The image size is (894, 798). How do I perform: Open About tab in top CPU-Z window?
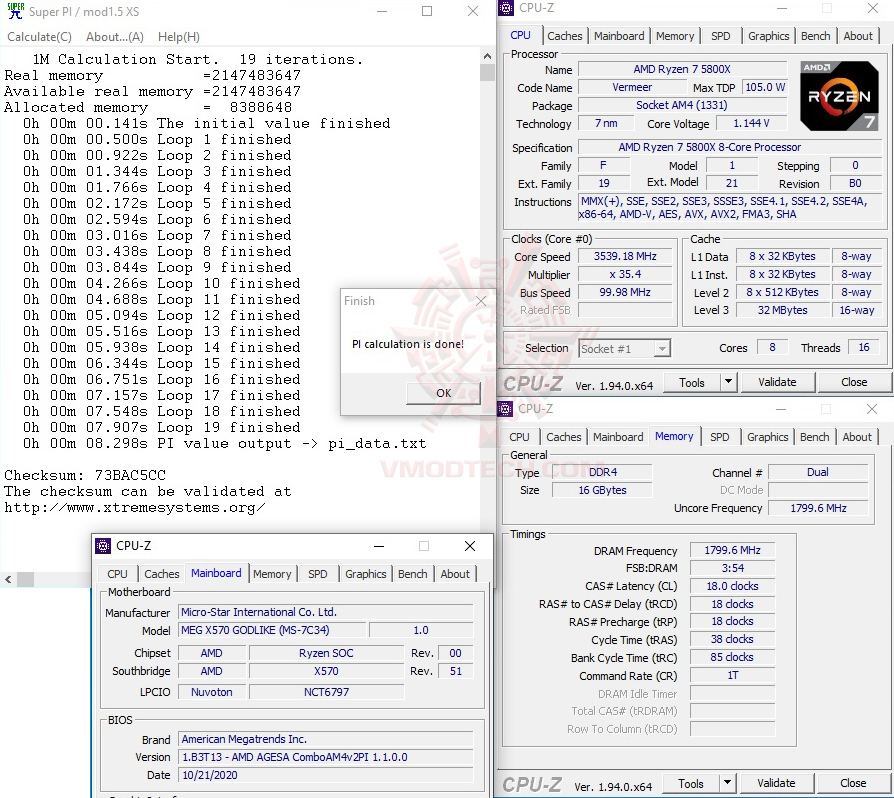(858, 36)
